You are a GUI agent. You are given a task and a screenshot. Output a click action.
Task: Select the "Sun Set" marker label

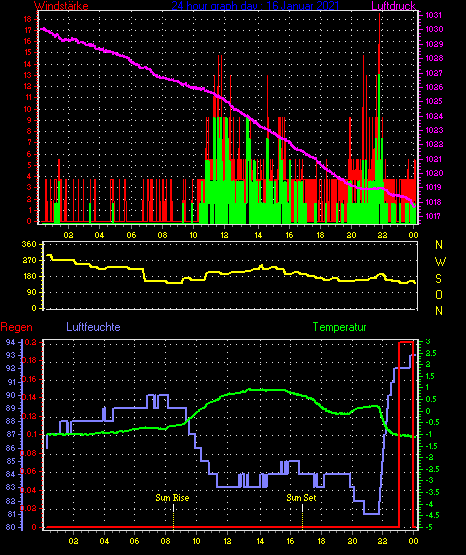[x=301, y=498]
